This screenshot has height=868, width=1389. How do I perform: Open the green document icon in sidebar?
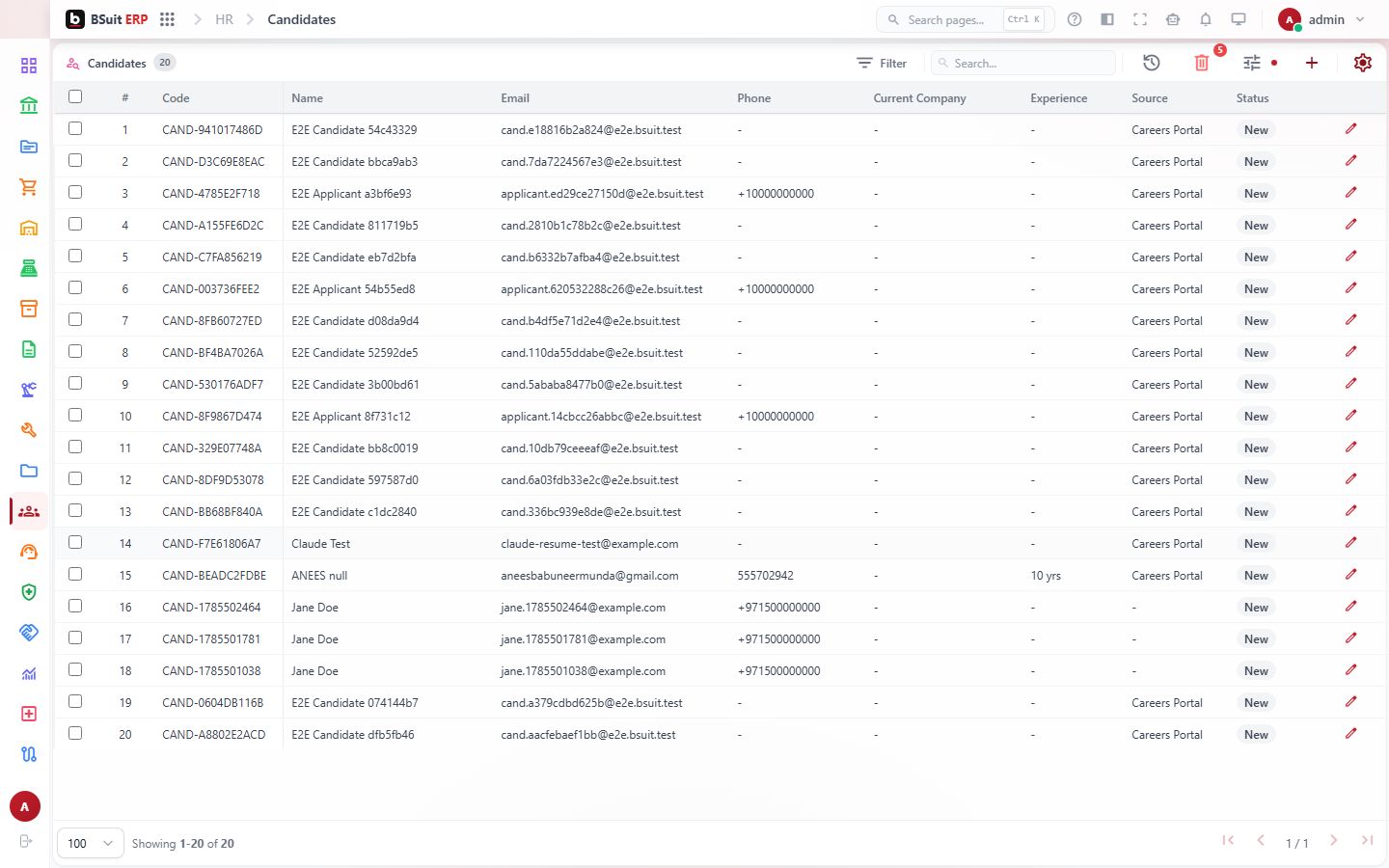(x=29, y=349)
